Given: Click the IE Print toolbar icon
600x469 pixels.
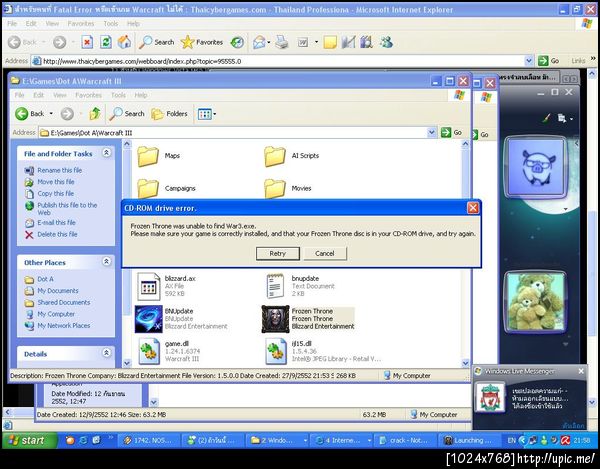Looking at the screenshot, I should click(x=282, y=42).
